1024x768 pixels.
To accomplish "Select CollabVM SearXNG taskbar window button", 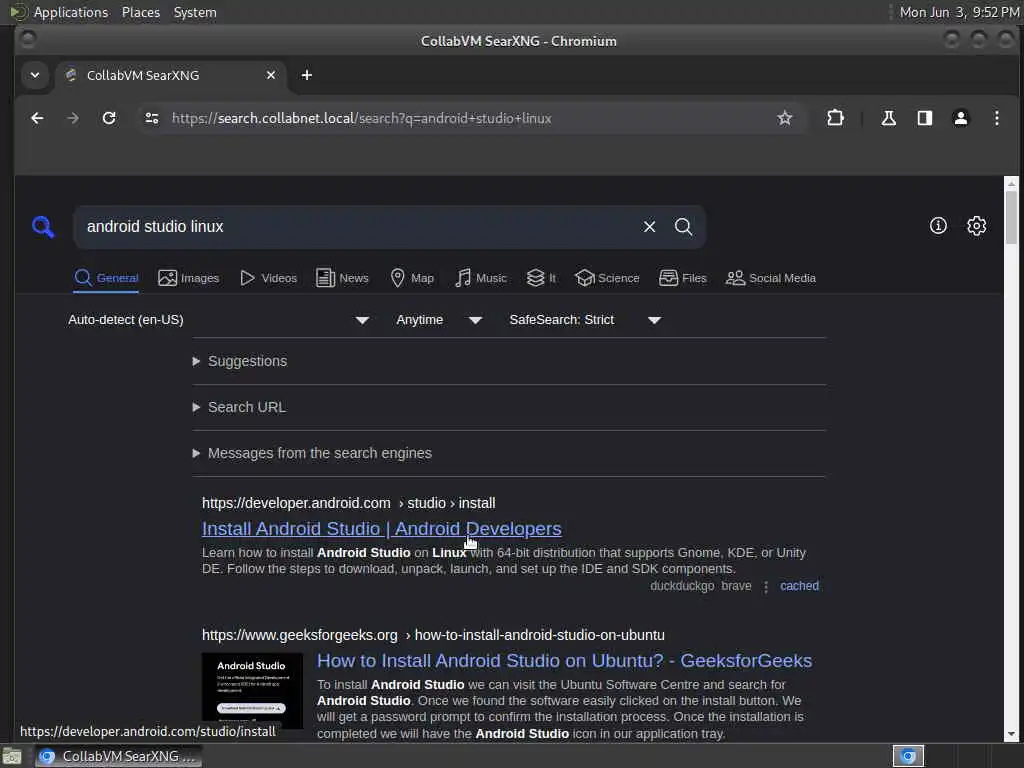I will point(118,756).
